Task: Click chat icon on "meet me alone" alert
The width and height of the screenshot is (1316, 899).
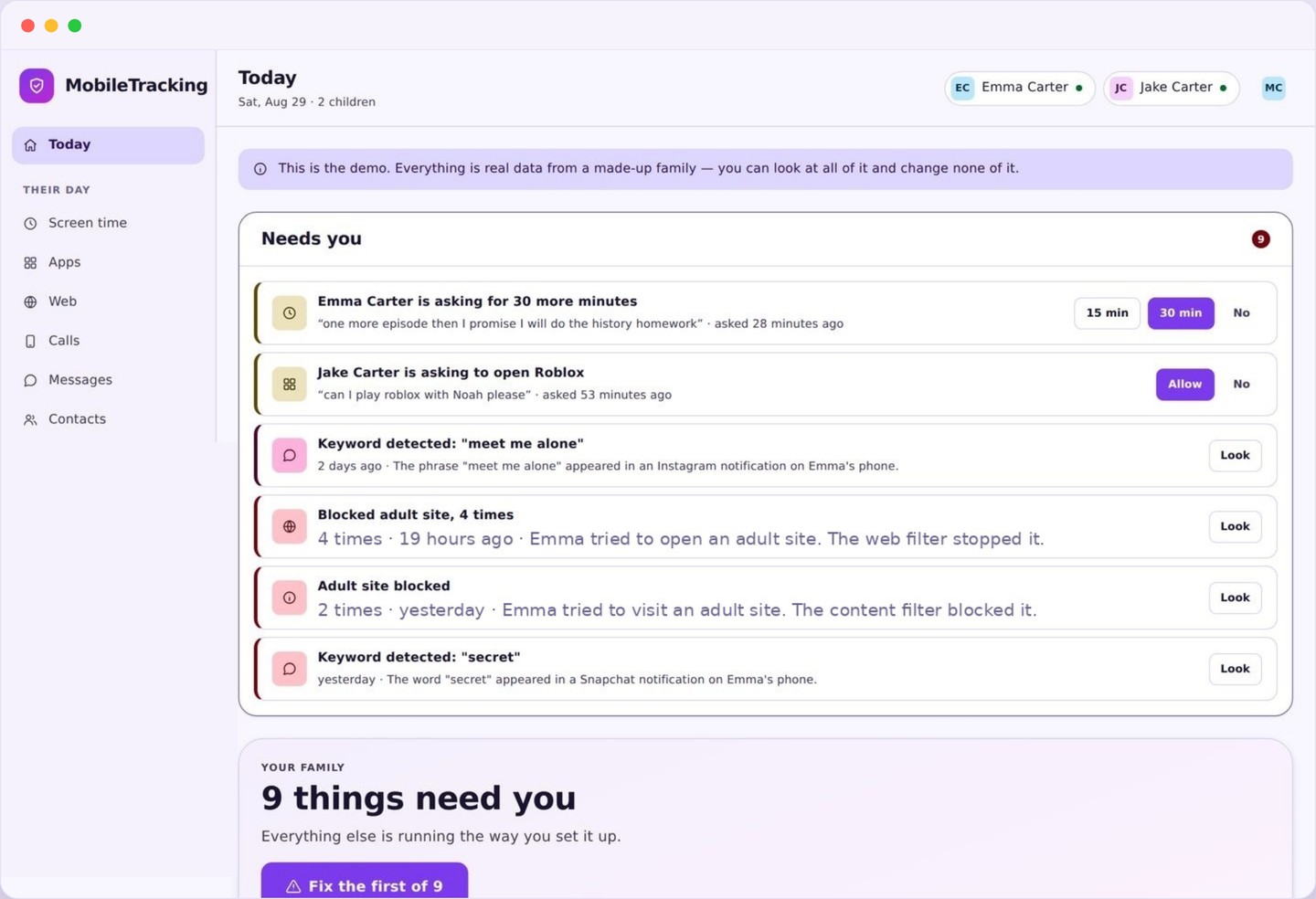Action: [290, 456]
